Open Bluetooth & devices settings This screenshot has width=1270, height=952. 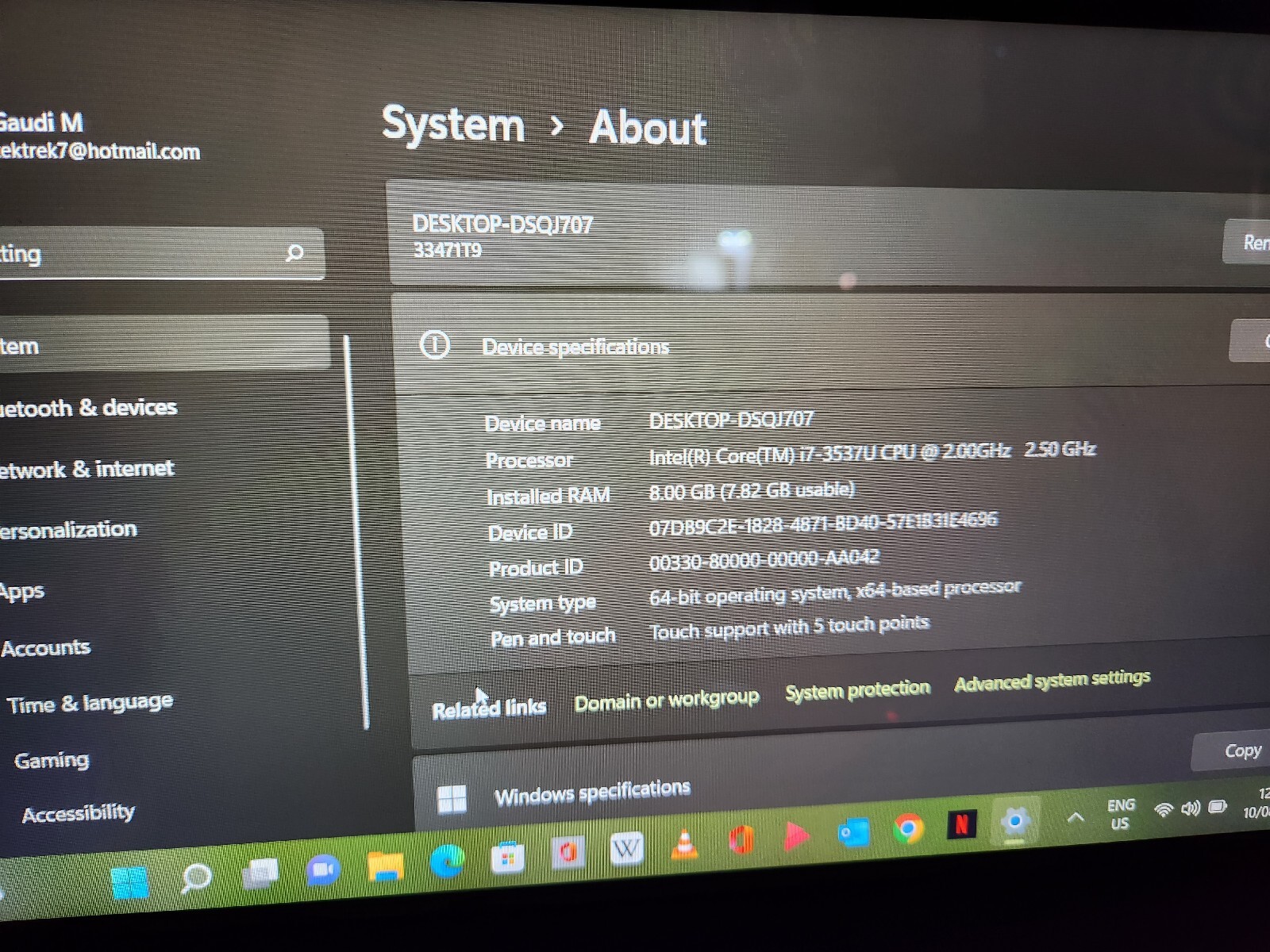pyautogui.click(x=88, y=408)
